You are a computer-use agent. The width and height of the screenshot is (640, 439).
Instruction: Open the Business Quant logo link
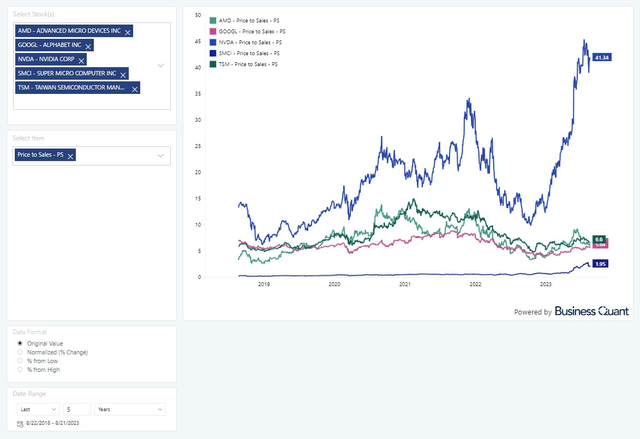tap(592, 311)
